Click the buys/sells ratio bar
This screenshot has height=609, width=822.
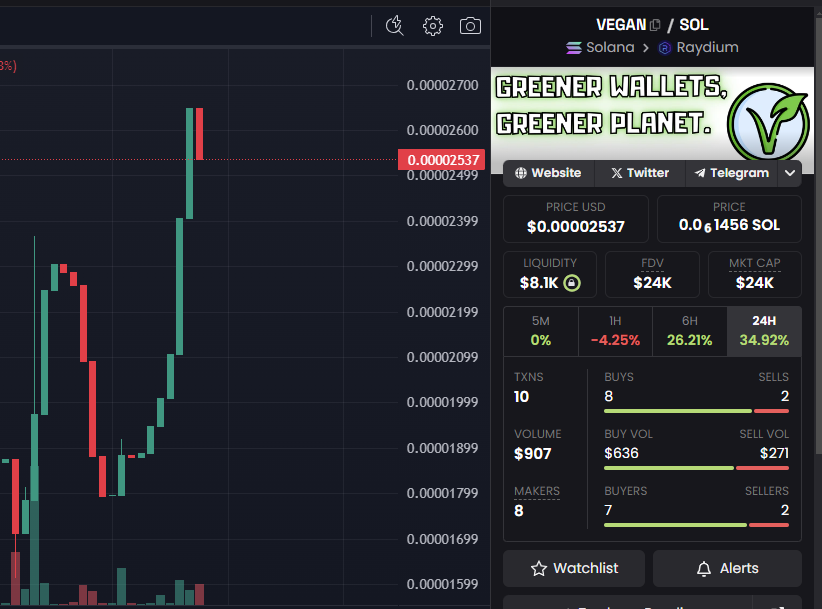pyautogui.click(x=696, y=411)
